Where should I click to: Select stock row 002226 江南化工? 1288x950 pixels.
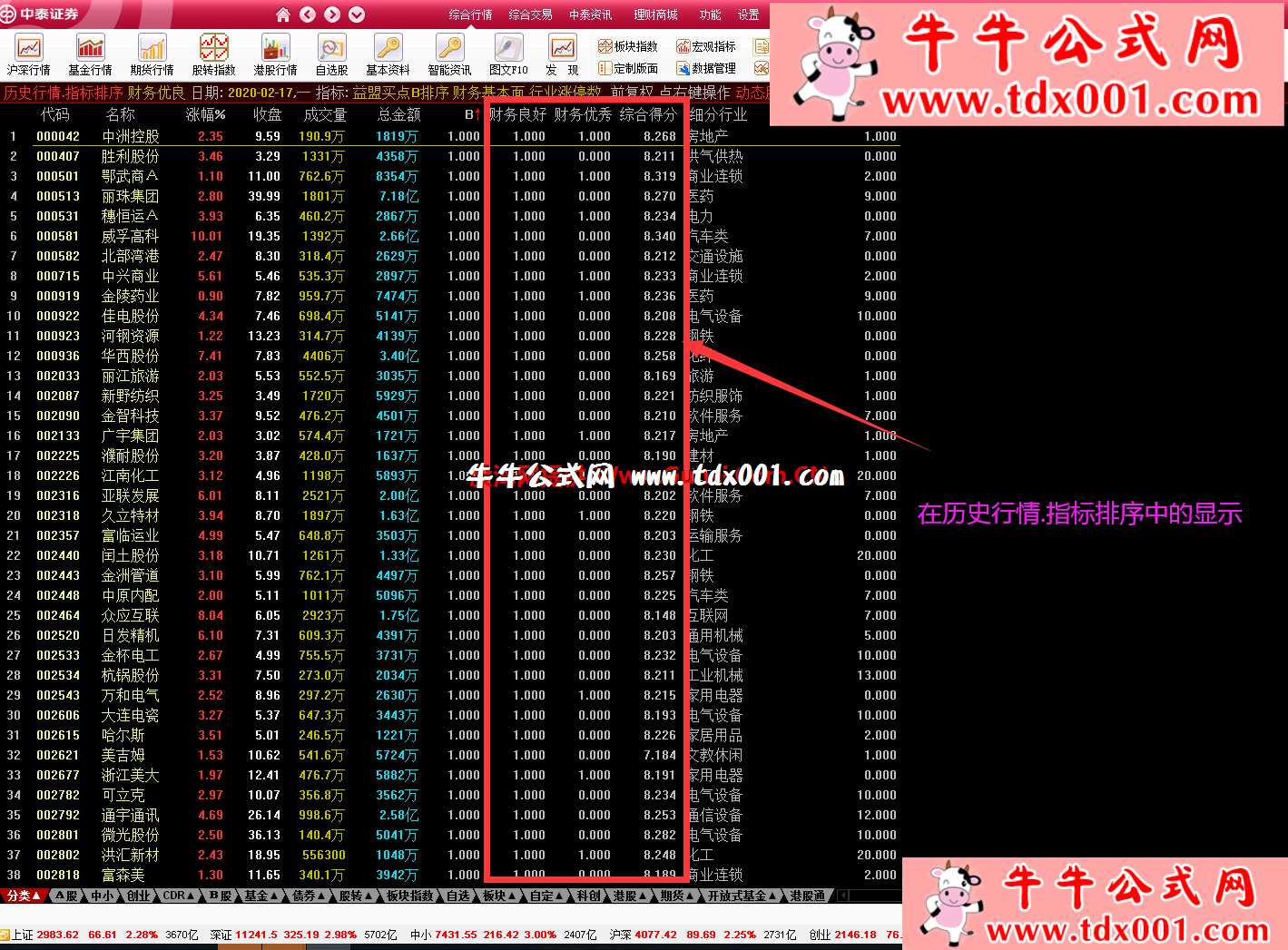tap(450, 475)
